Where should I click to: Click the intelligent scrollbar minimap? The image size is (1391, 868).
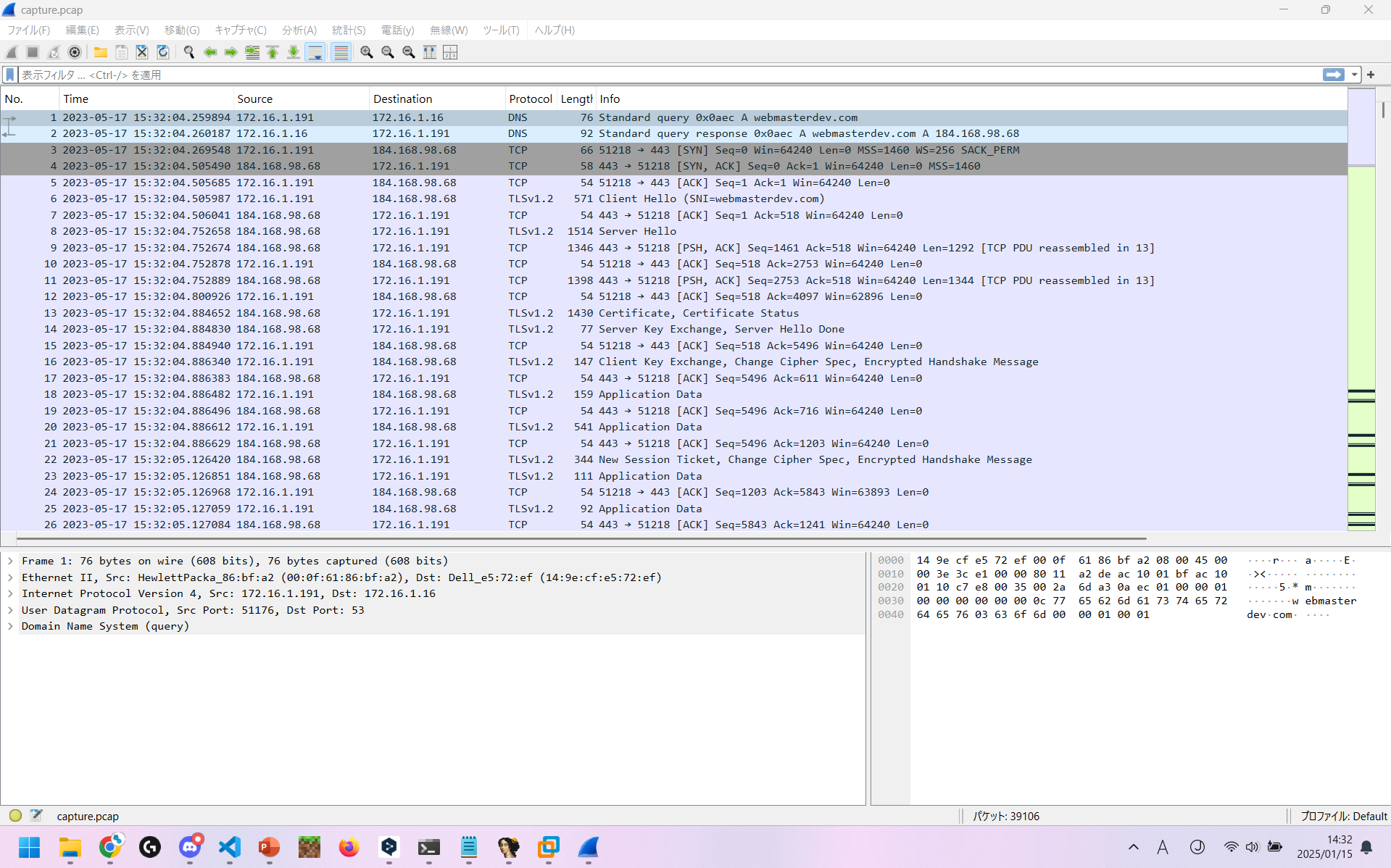coord(1361,310)
